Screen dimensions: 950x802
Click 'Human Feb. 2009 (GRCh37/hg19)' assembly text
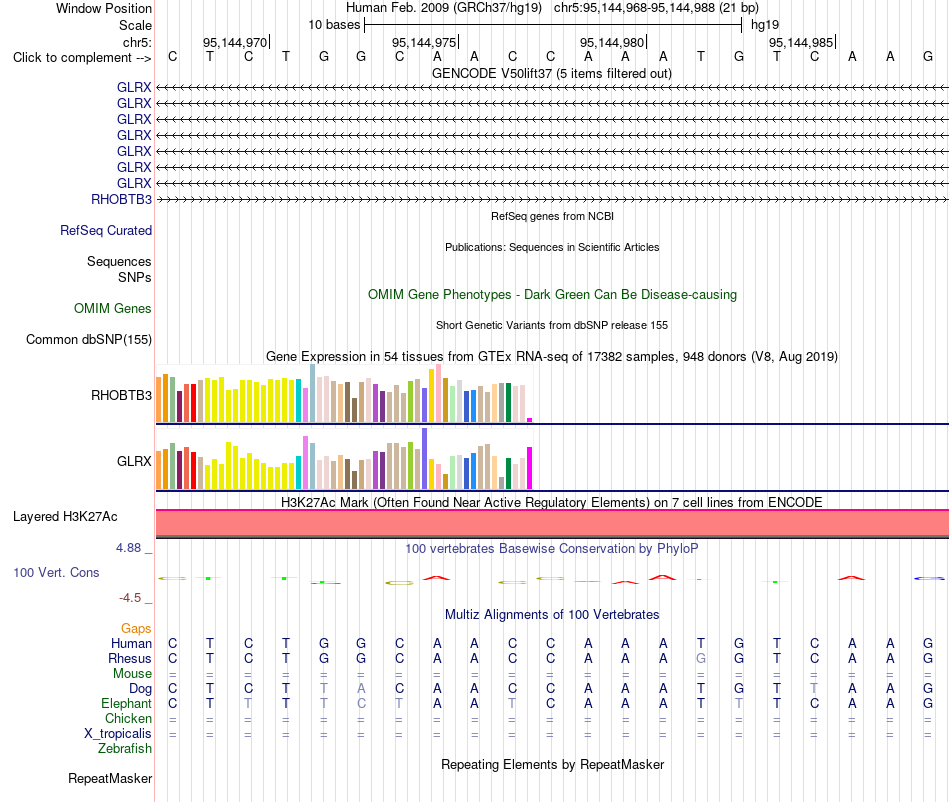(x=446, y=8)
